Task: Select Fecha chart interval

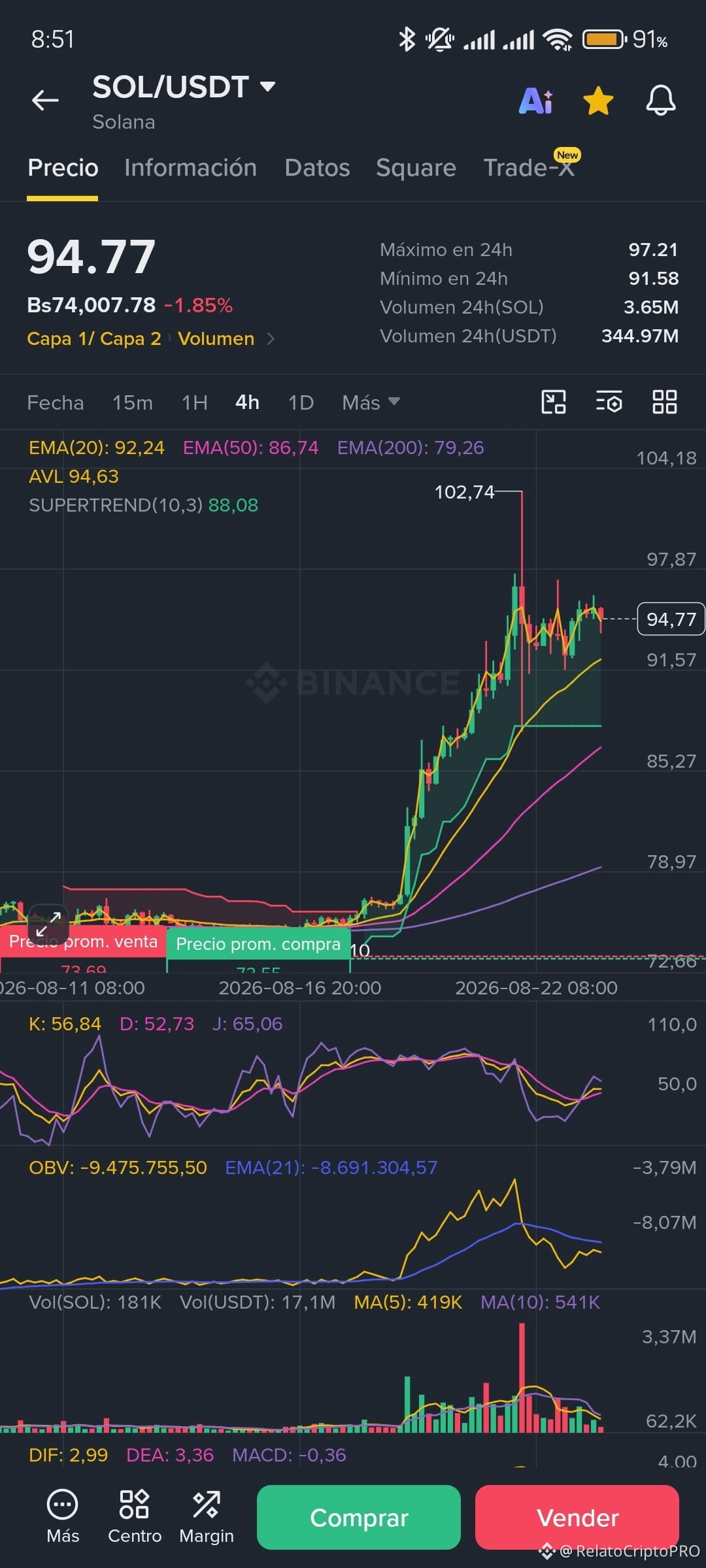Action: coord(56,402)
